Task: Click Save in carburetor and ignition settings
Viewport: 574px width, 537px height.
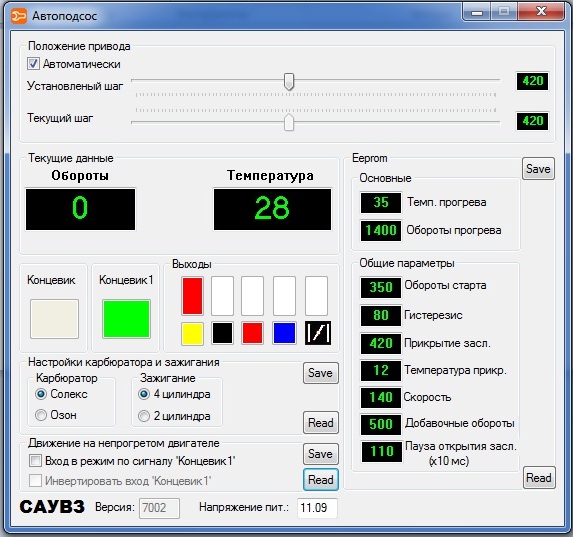Action: click(x=320, y=373)
